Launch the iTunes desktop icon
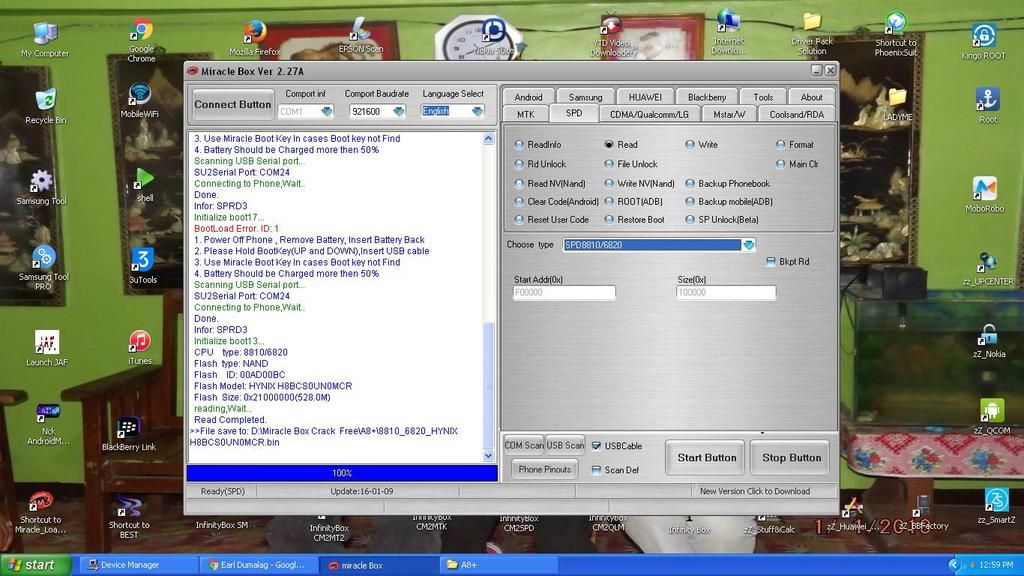This screenshot has height=576, width=1024. (140, 343)
